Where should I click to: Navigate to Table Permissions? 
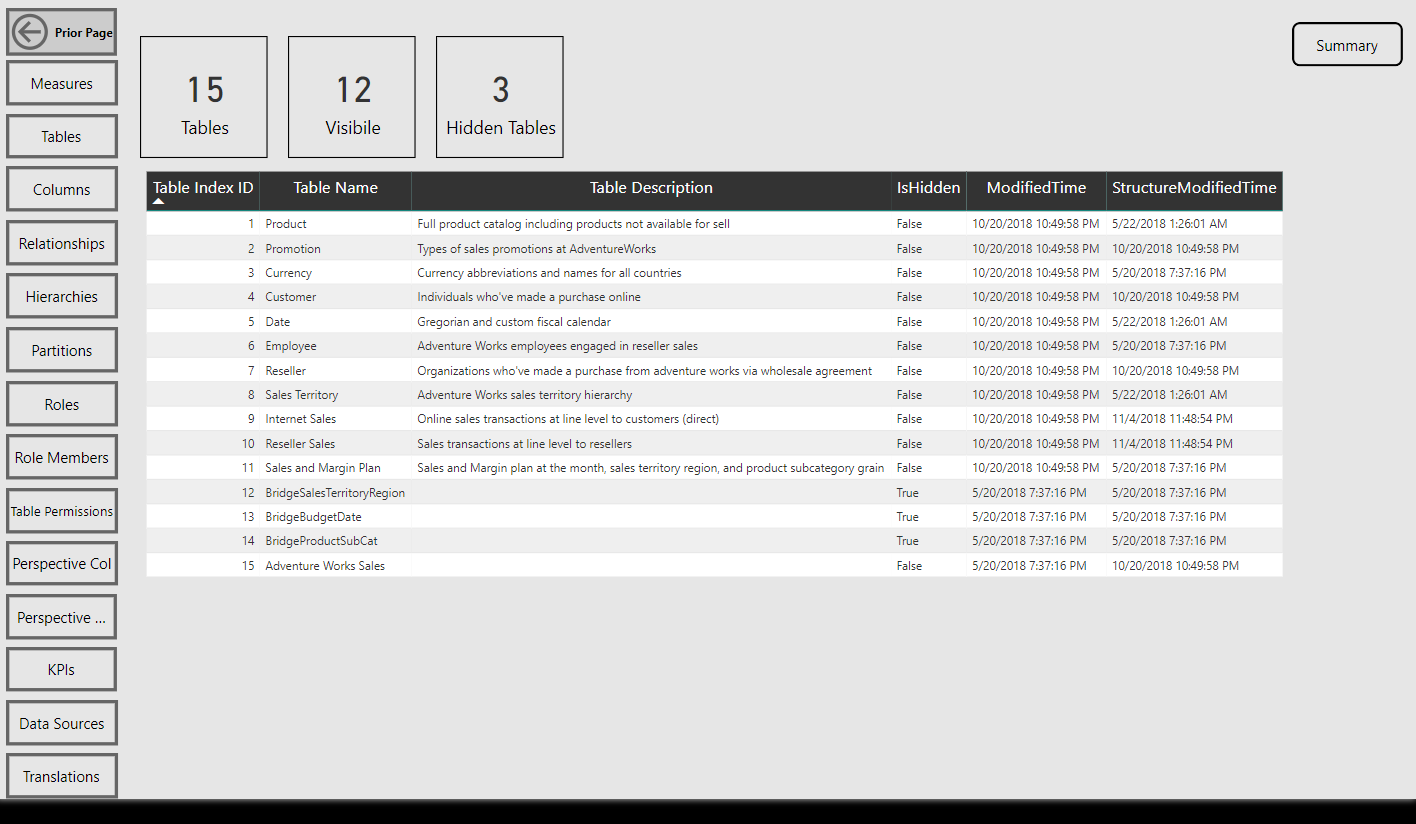(x=61, y=510)
